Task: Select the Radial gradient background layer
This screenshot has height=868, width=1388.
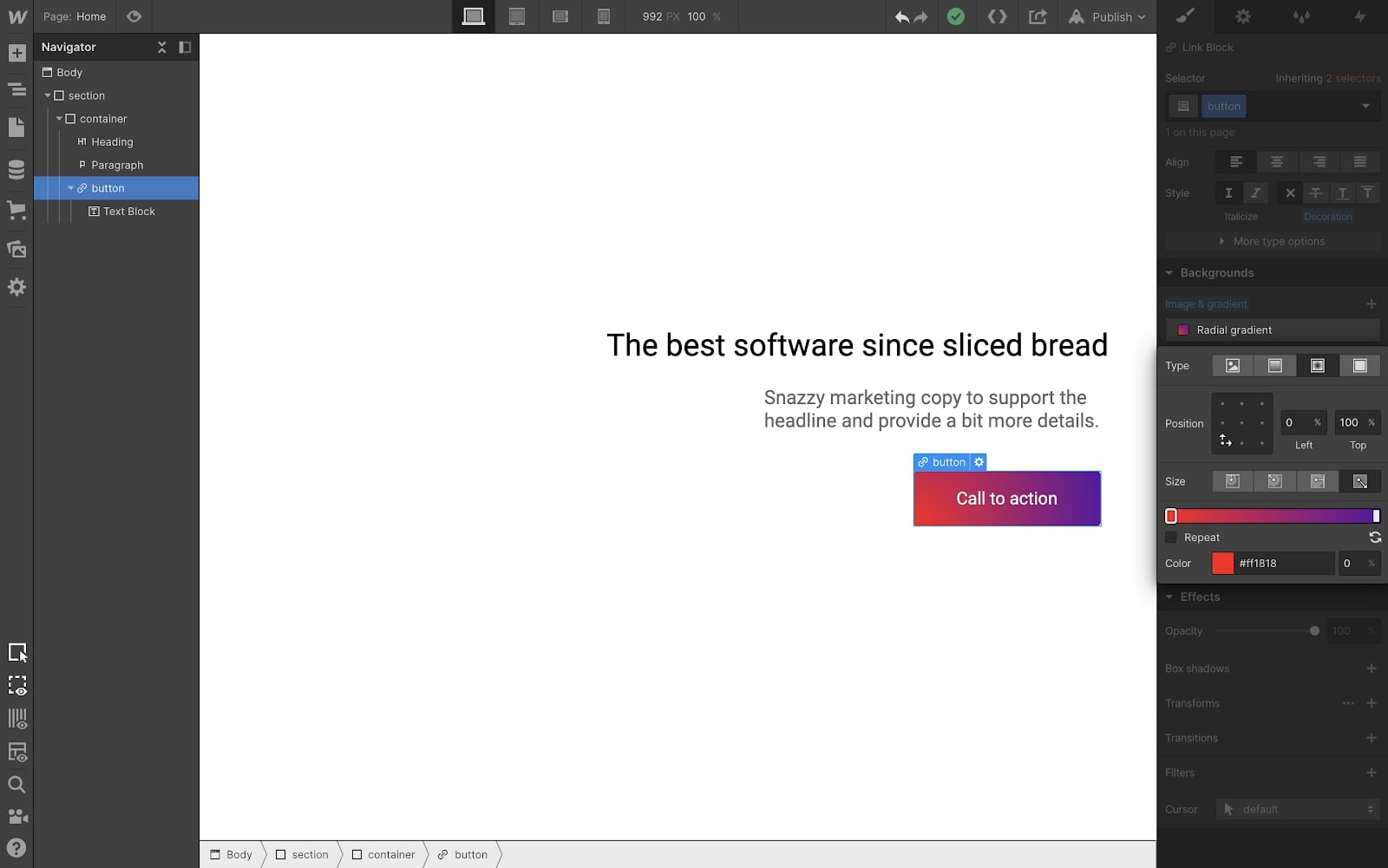Action: pyautogui.click(x=1273, y=330)
